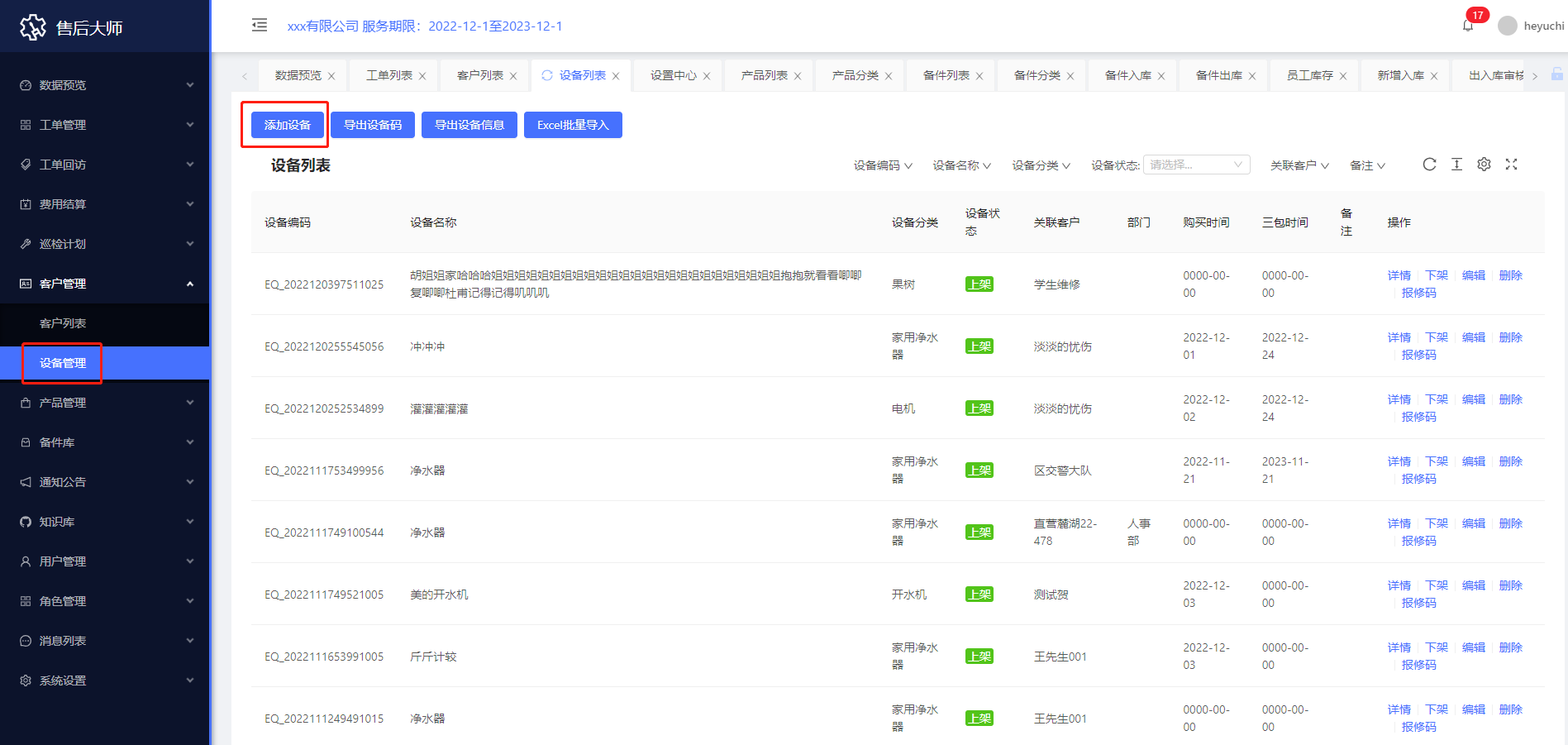The image size is (1568, 745).
Task: Expand the 工单管理 sidebar menu
Action: point(105,125)
